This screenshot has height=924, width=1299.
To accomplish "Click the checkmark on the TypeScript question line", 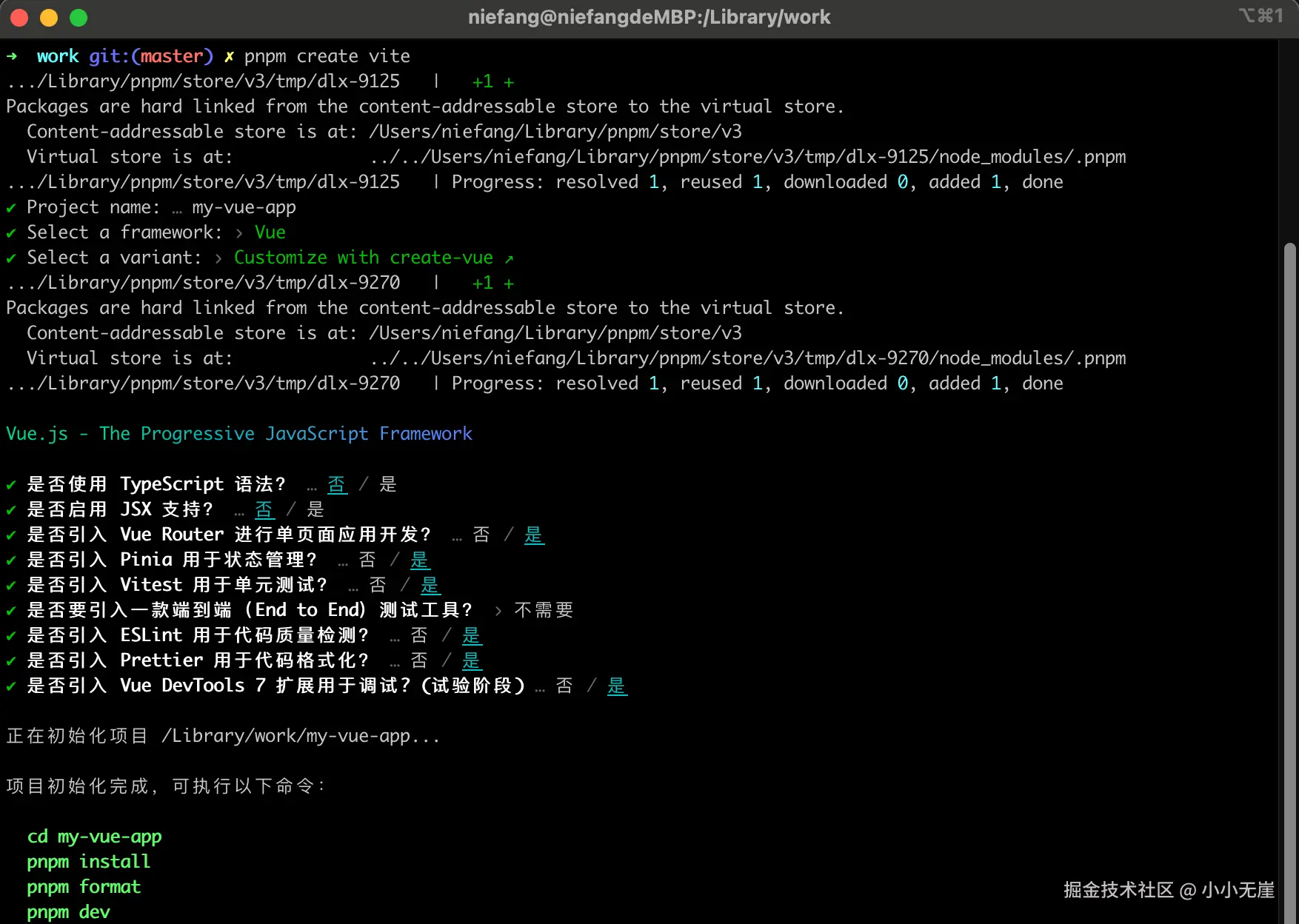I will coord(11,485).
